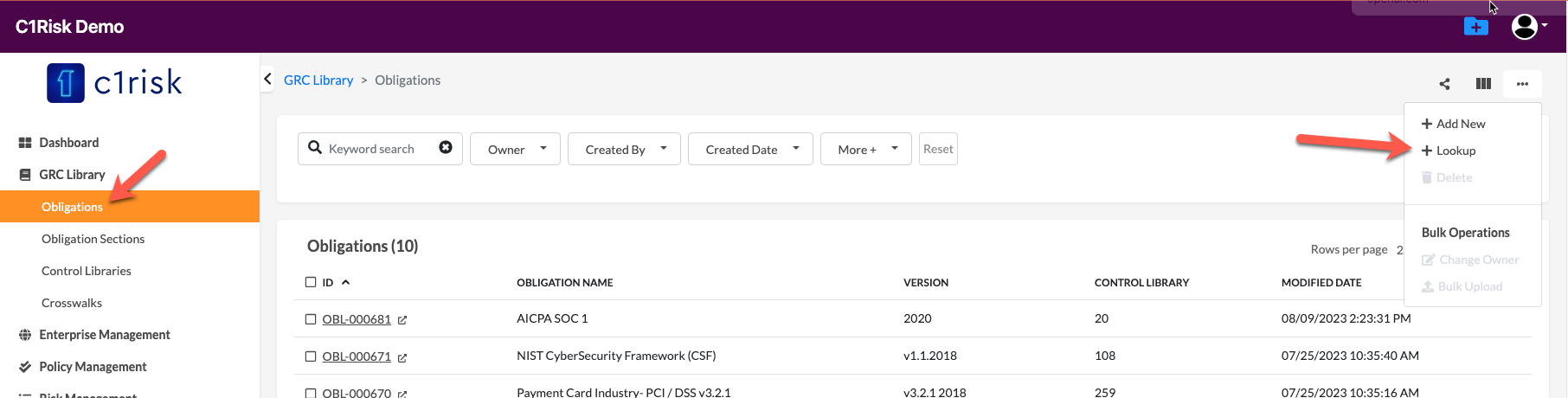Expand the Created Date filter dropdown
This screenshot has width=1568, height=398.
[750, 149]
